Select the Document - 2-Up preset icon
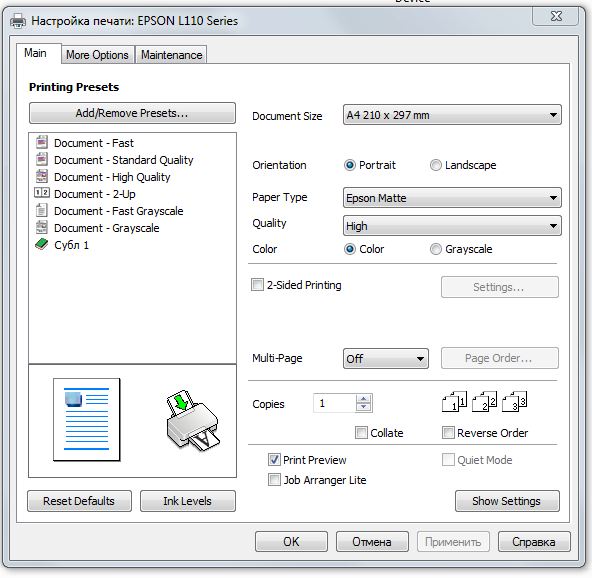This screenshot has width=592, height=578. click(x=42, y=193)
